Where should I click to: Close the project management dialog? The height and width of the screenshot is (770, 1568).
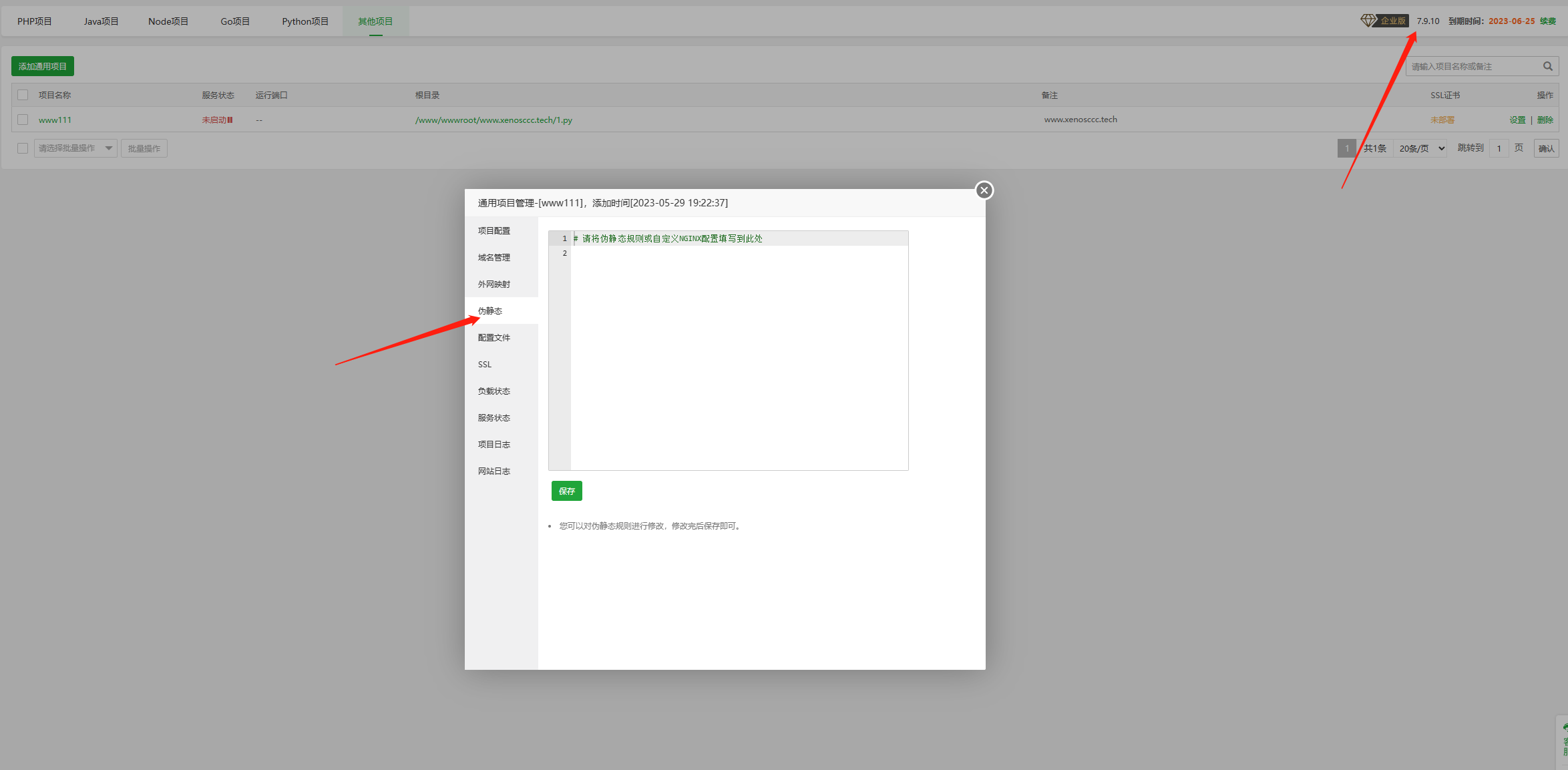pyautogui.click(x=984, y=190)
